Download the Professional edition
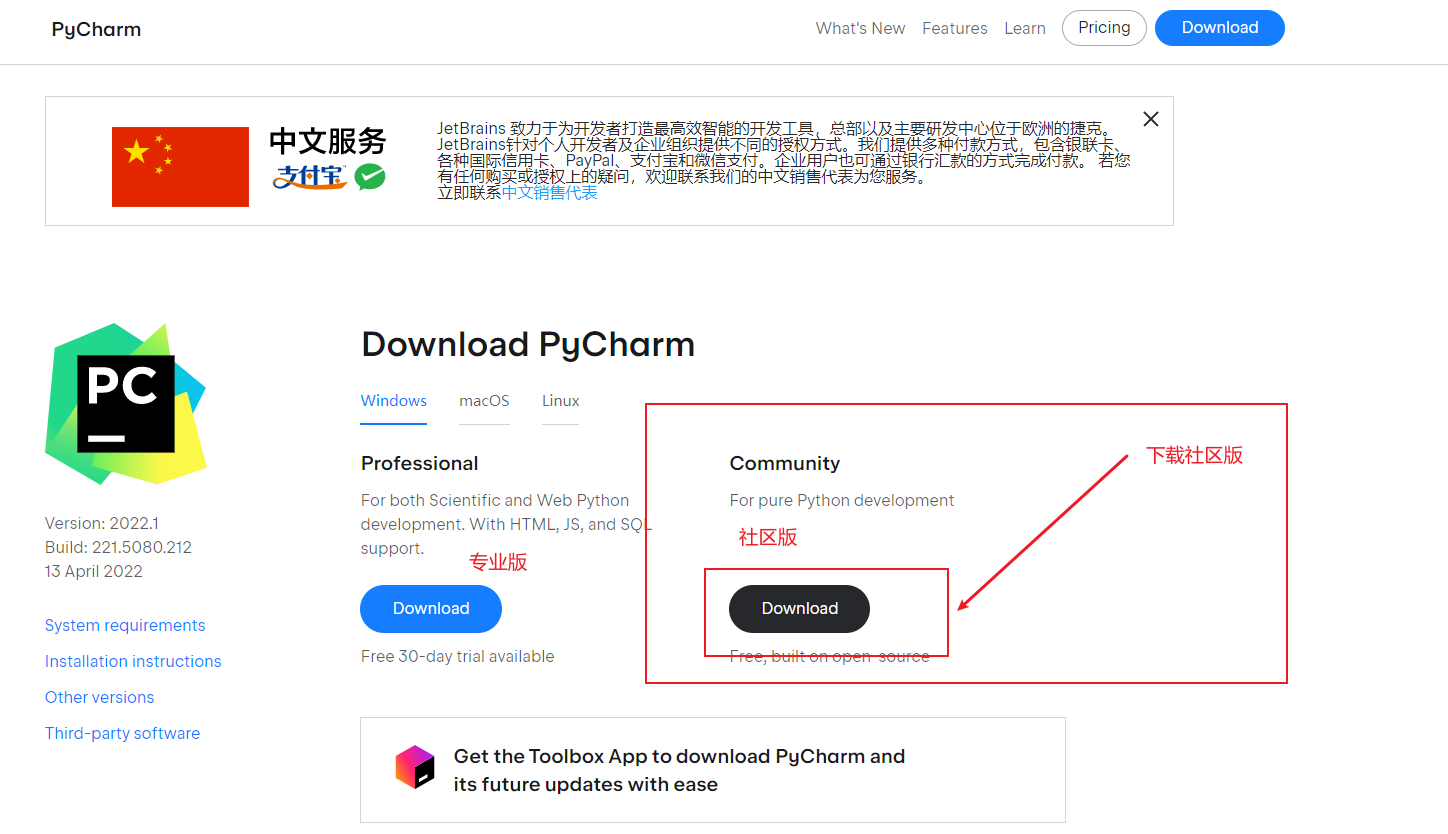 [x=431, y=609]
